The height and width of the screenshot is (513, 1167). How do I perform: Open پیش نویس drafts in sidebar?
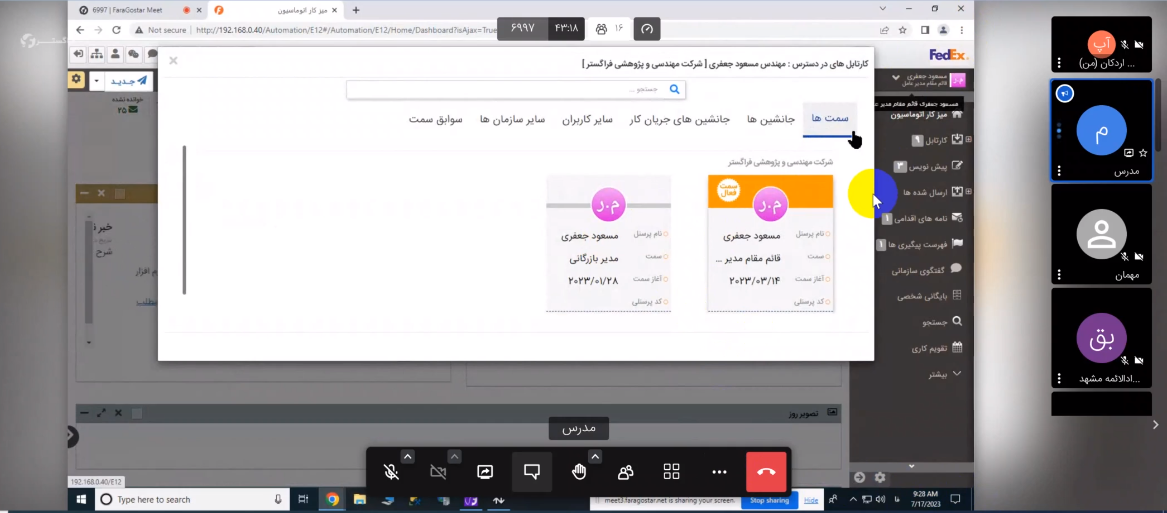[929, 166]
